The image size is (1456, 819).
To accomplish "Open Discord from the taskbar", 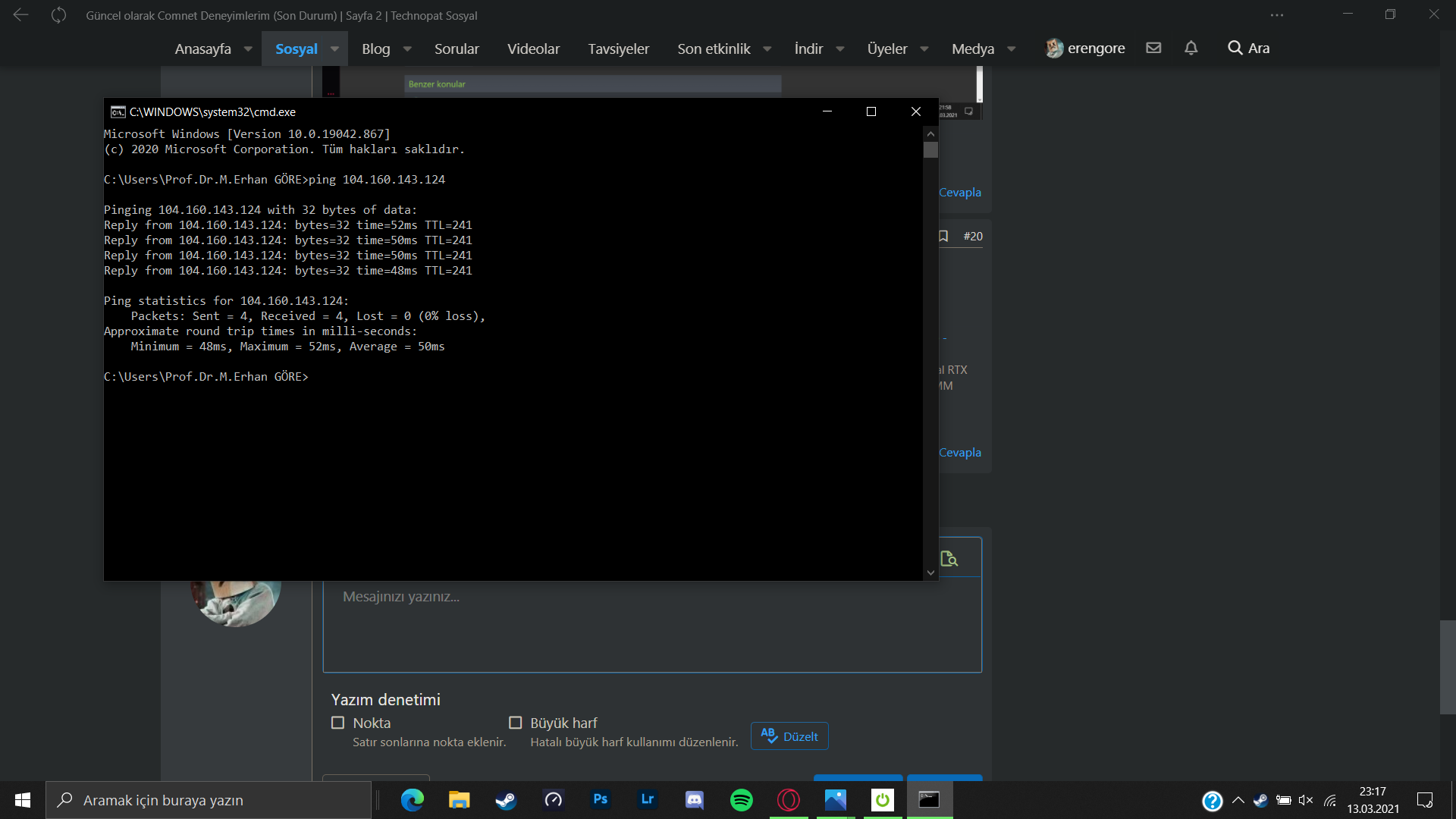I will (x=694, y=800).
